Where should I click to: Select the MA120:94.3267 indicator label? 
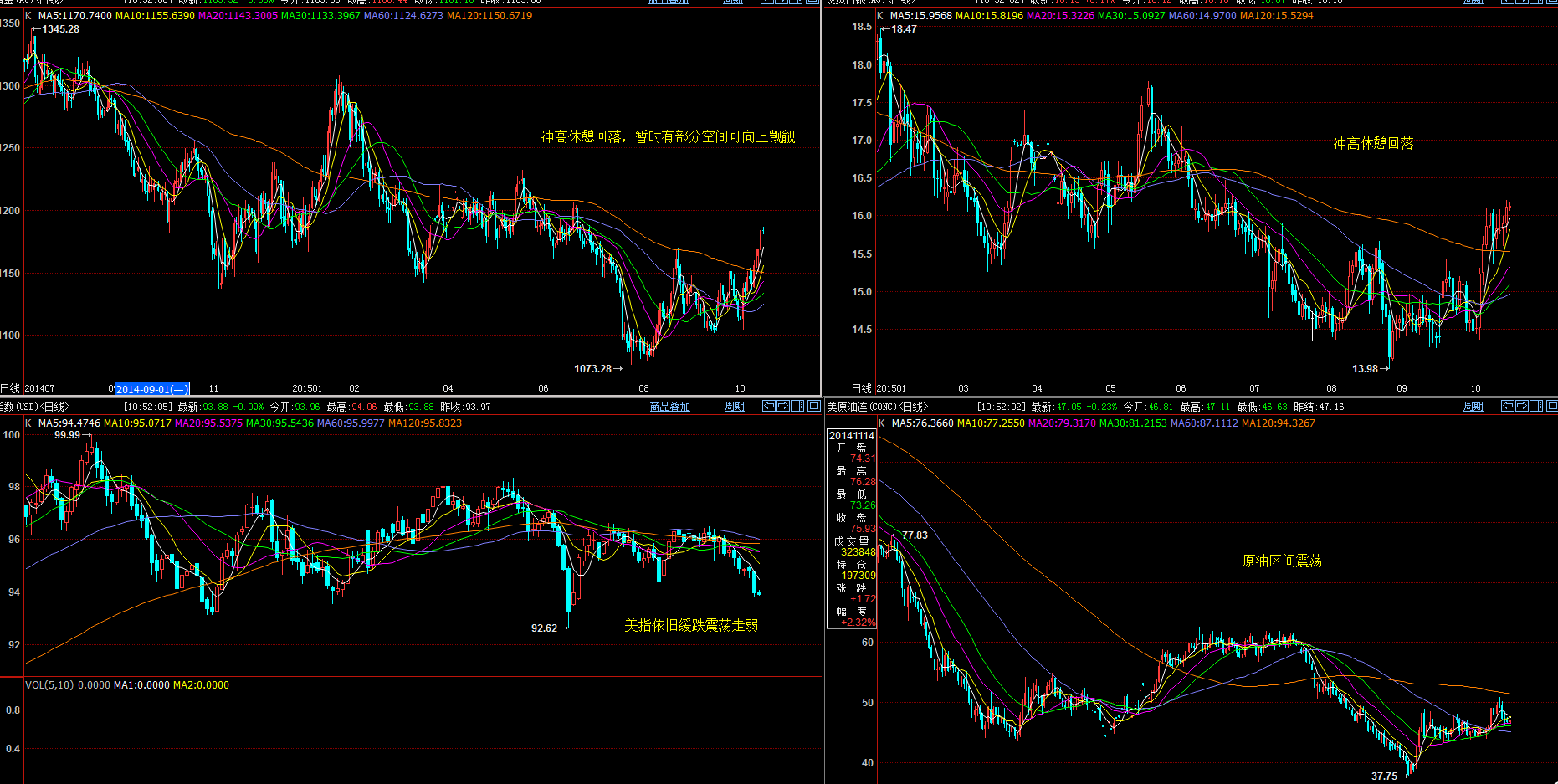1279,423
